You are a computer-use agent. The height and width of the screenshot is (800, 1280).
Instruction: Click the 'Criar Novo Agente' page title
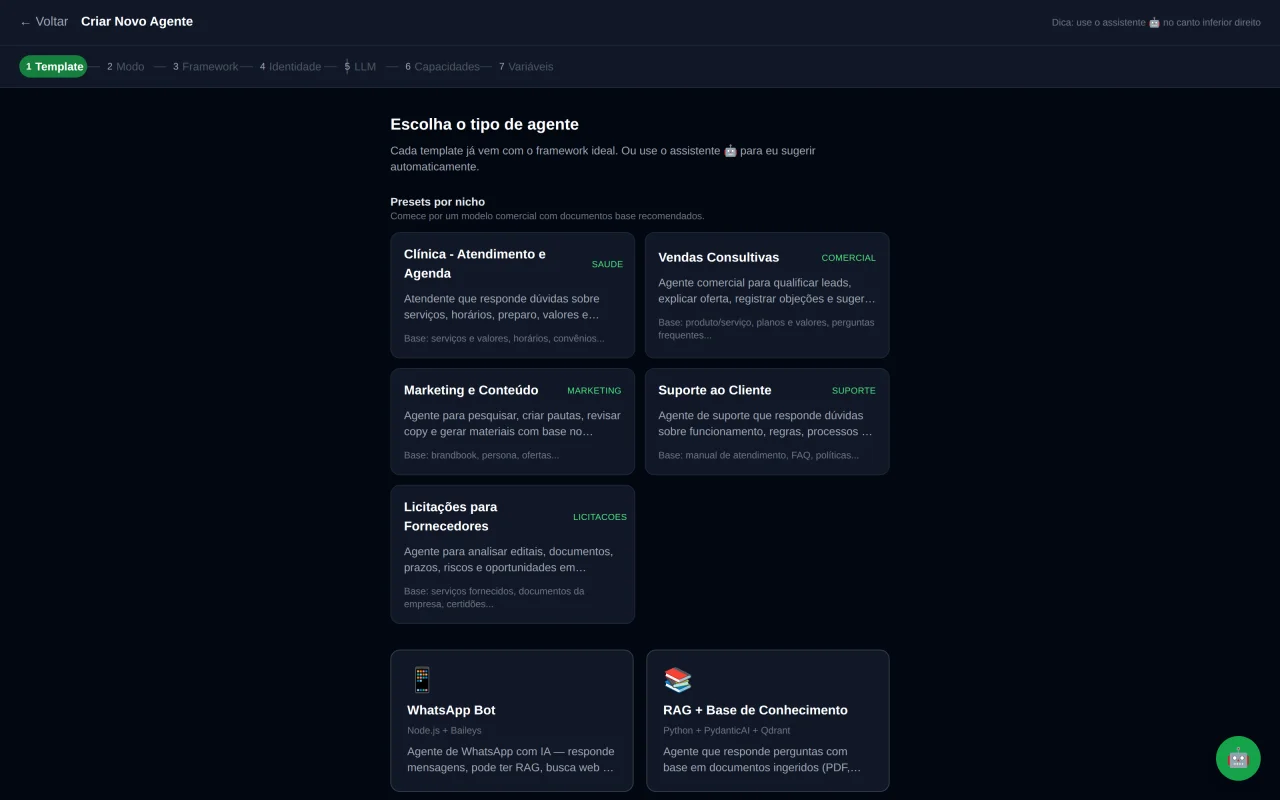(137, 22)
